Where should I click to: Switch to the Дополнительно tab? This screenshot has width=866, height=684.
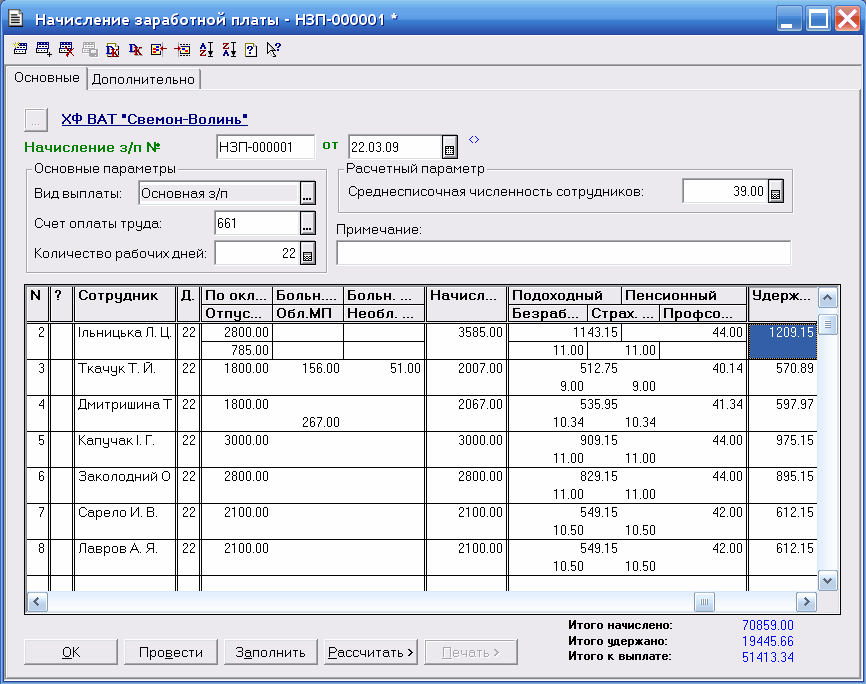pyautogui.click(x=144, y=79)
